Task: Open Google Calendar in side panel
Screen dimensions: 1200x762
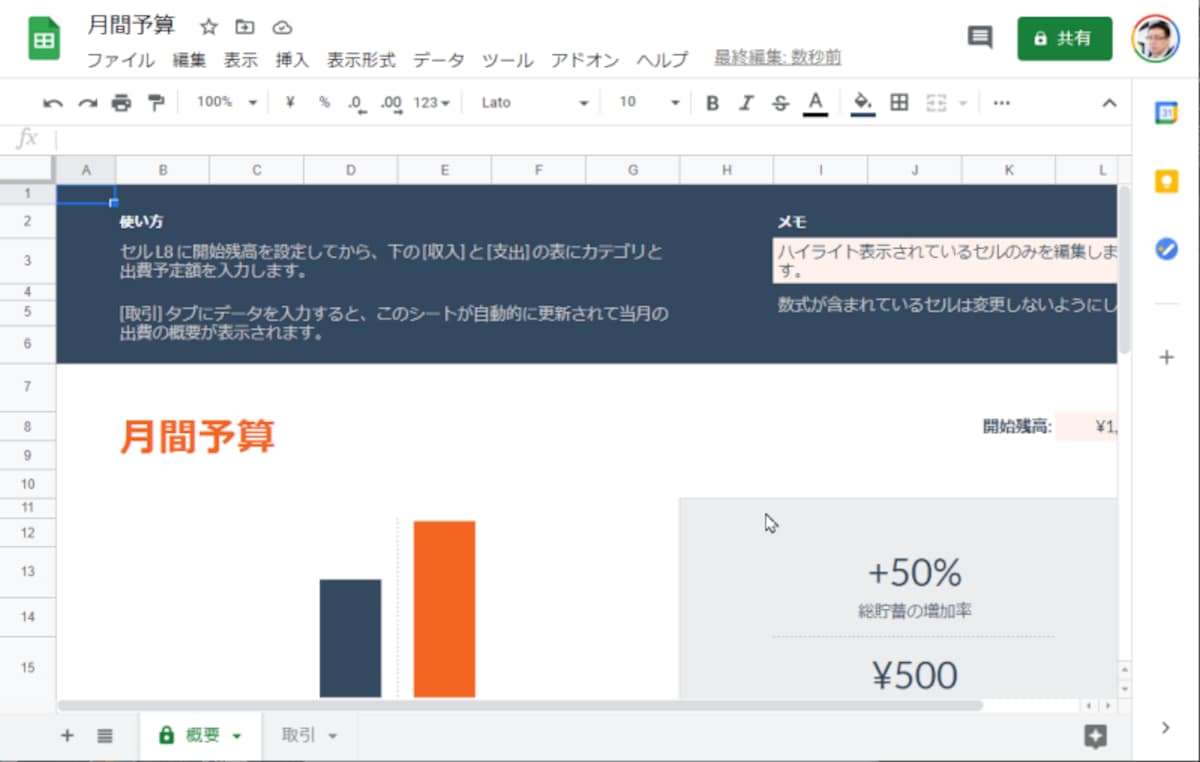Action: pos(1166,113)
